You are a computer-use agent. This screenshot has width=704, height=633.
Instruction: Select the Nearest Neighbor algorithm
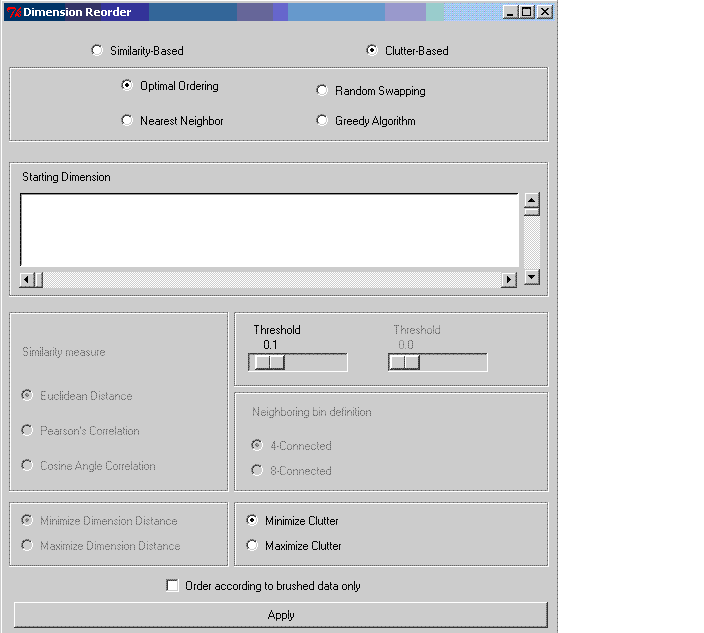point(127,121)
